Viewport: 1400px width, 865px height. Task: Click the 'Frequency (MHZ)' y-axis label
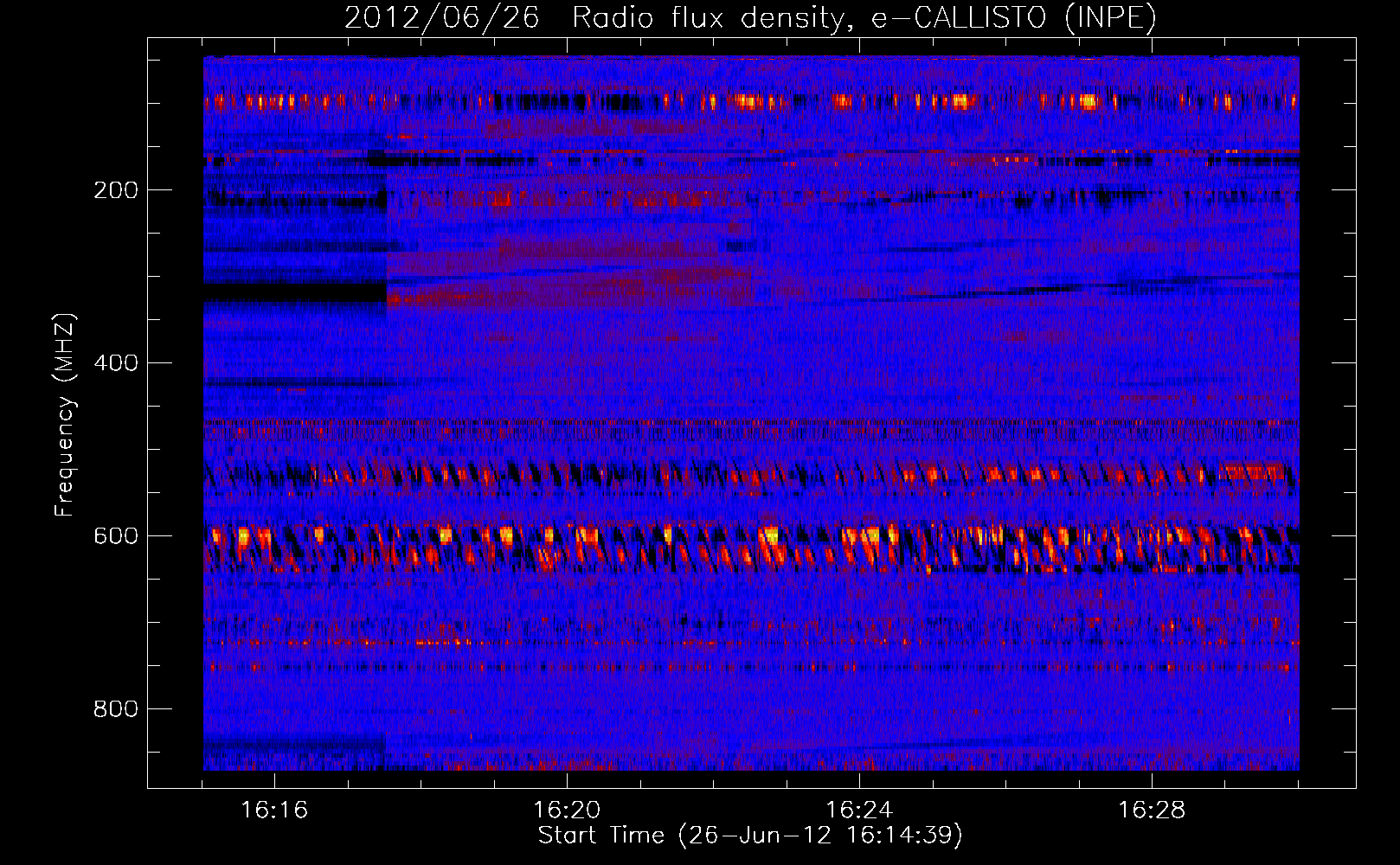tap(65, 414)
